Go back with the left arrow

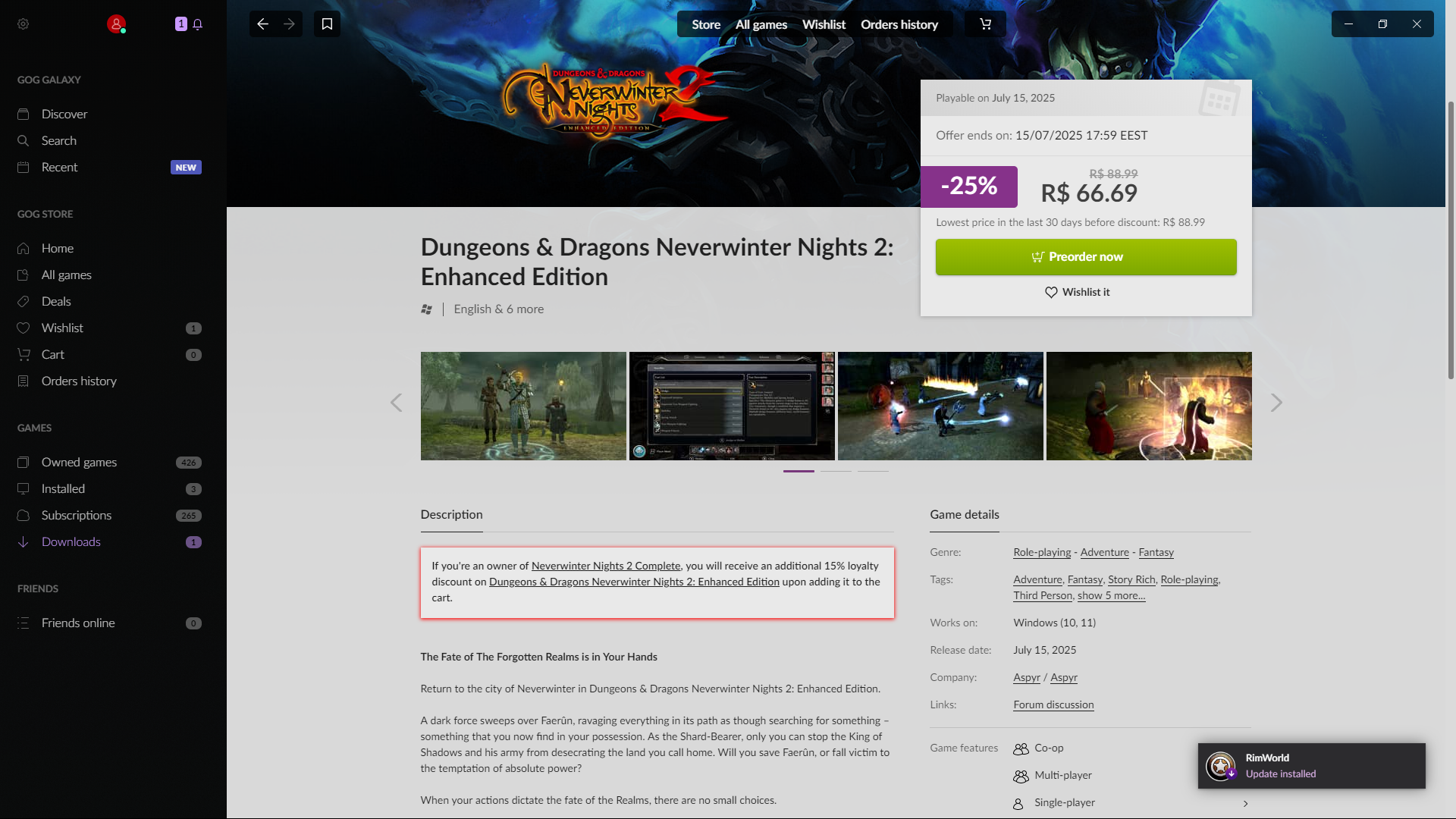click(262, 24)
